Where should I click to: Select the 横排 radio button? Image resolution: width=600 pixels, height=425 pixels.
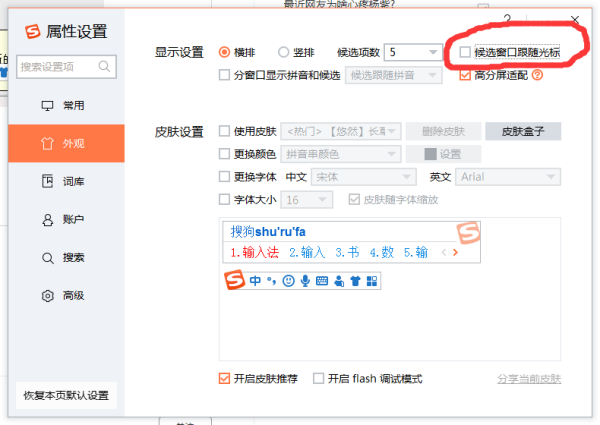[x=224, y=52]
